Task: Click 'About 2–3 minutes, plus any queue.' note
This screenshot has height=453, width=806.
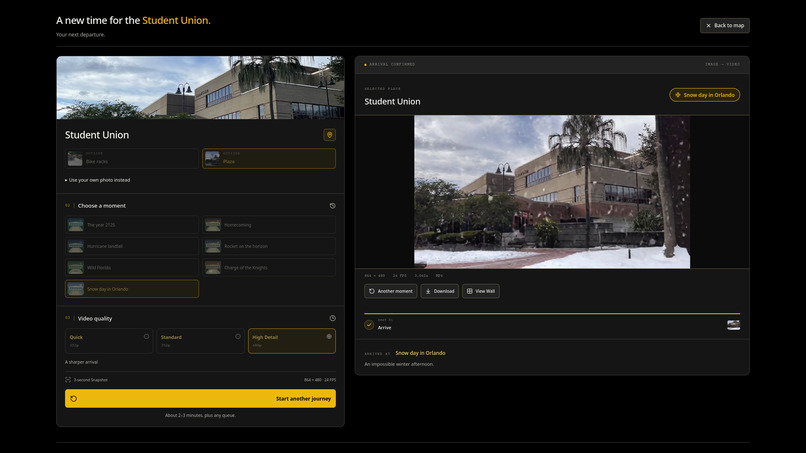Action: pos(200,415)
